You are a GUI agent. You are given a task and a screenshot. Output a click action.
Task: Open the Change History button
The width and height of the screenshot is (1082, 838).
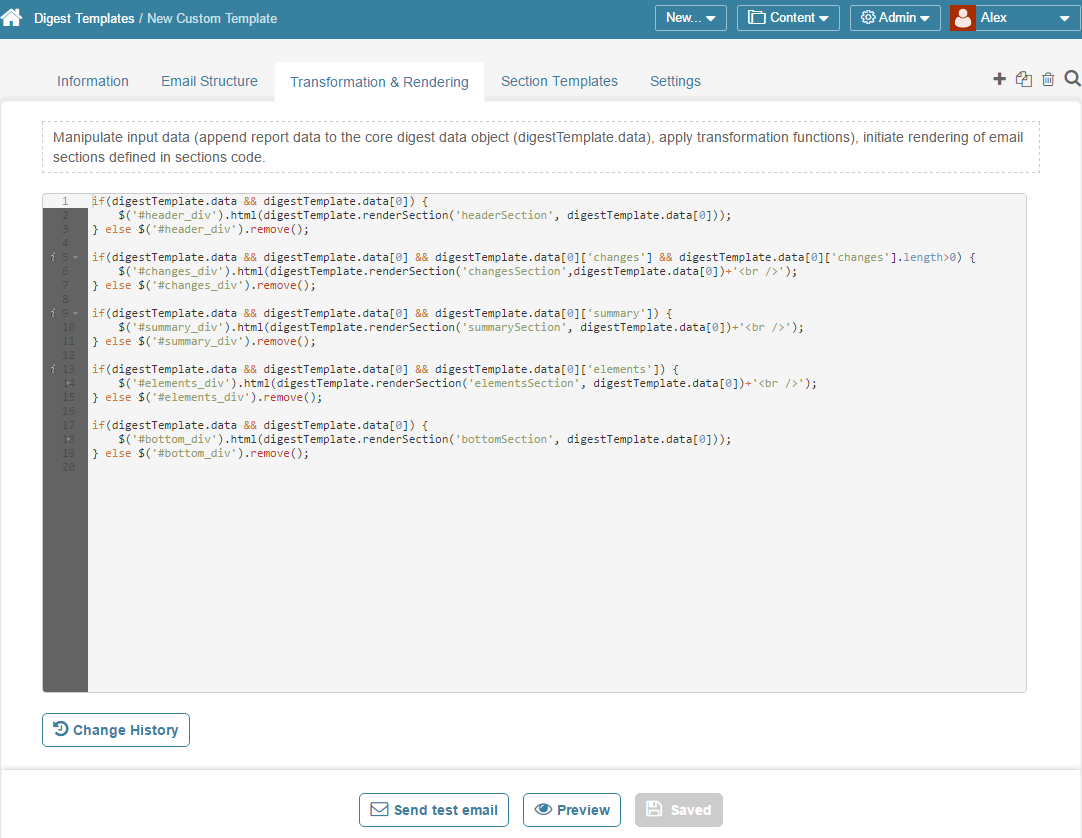coord(116,730)
